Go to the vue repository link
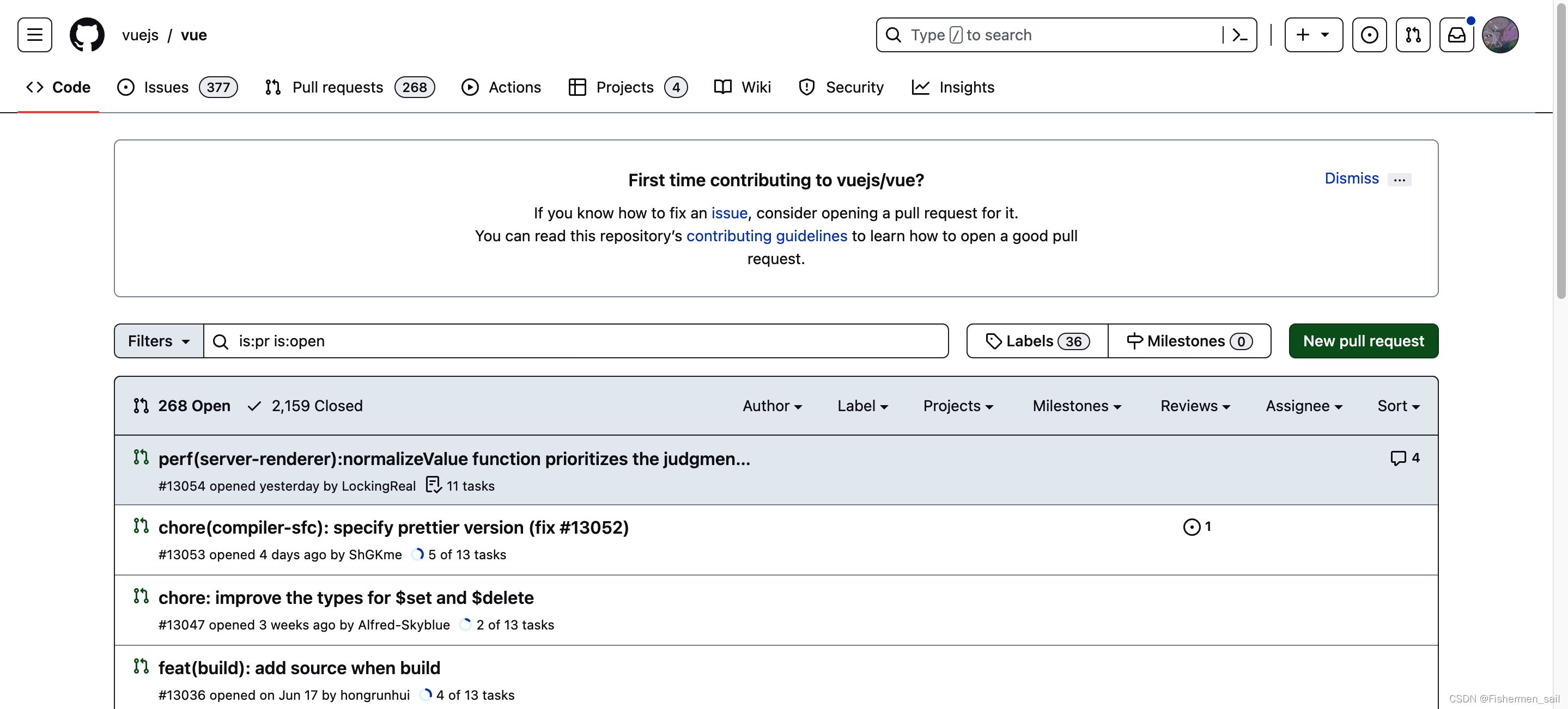The width and height of the screenshot is (1568, 709). (193, 35)
